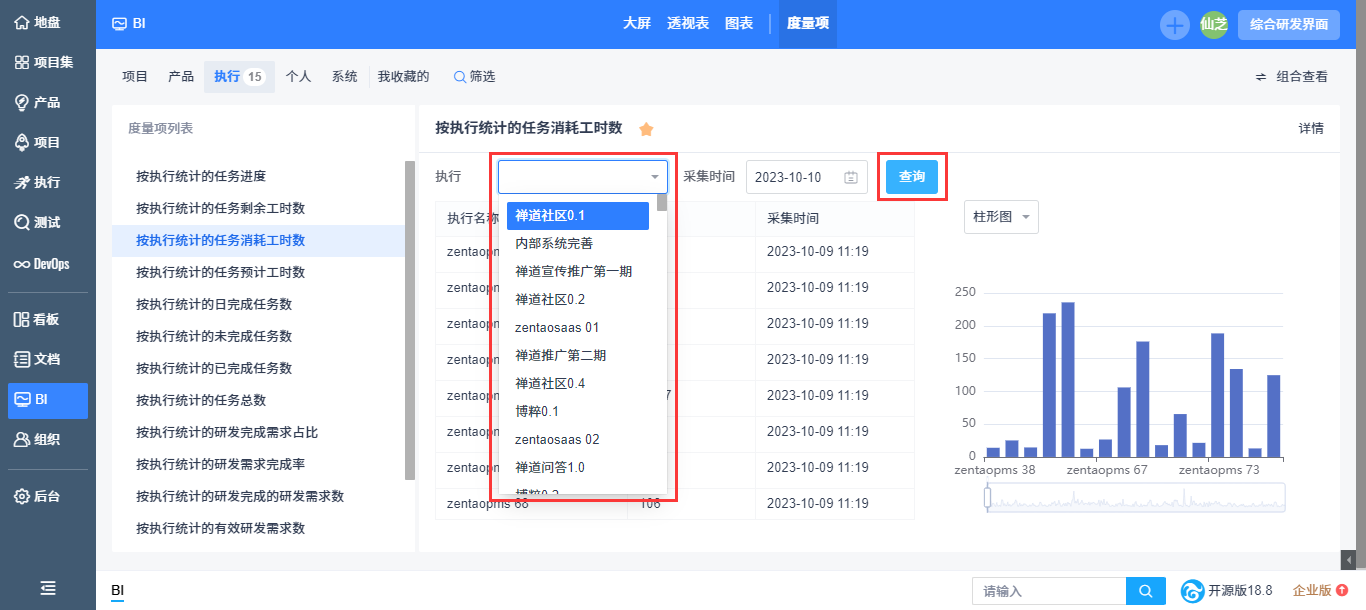Open the 详情 details link
This screenshot has width=1366, height=610.
click(1311, 129)
